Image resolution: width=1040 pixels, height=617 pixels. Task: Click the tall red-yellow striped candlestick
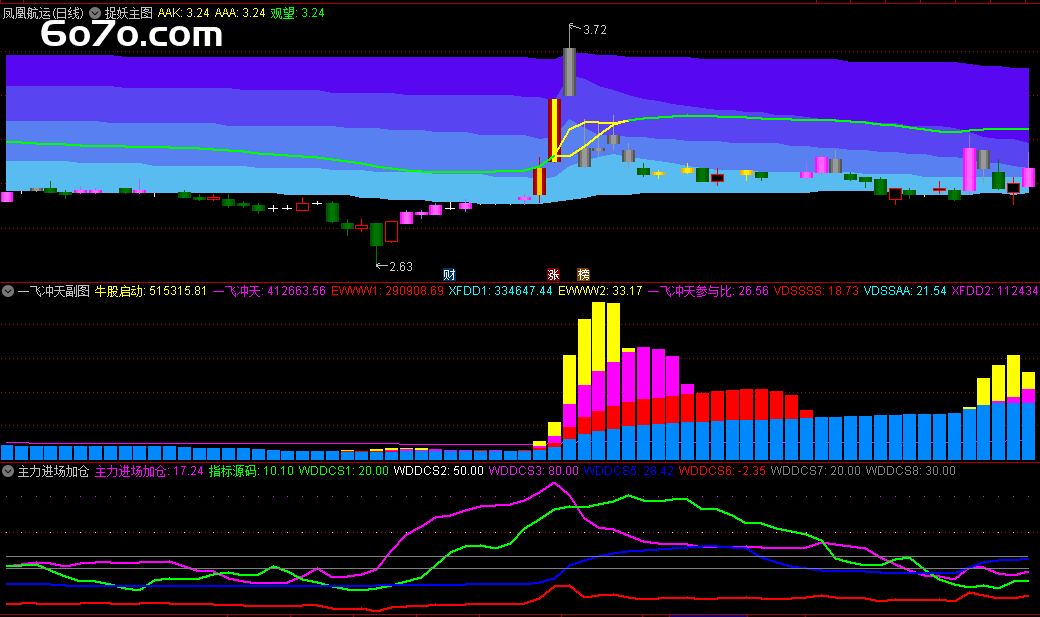pyautogui.click(x=554, y=130)
